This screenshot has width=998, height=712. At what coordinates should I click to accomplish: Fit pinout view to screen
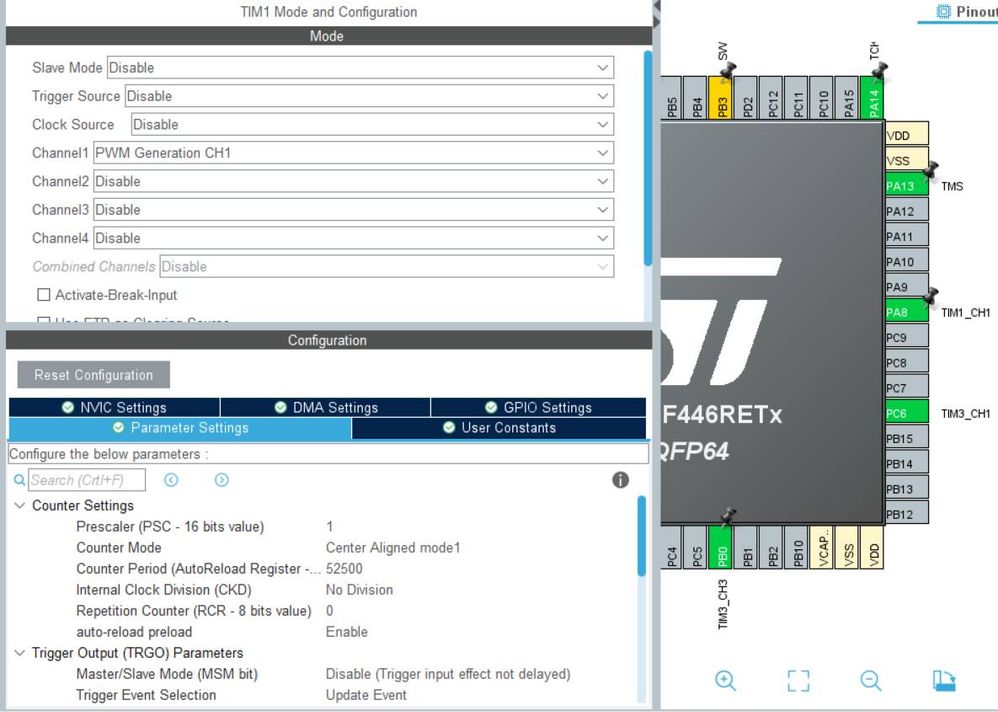pos(798,680)
